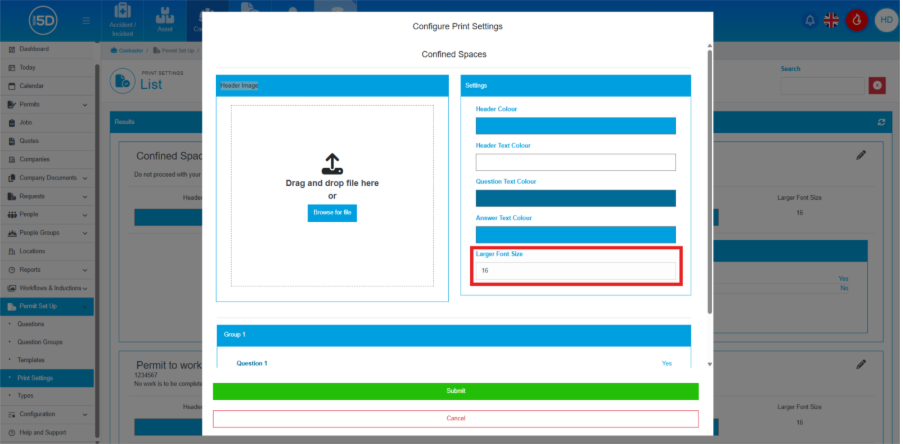Expand the People Groups menu
Screen dimensions: 903x444
(47, 233)
